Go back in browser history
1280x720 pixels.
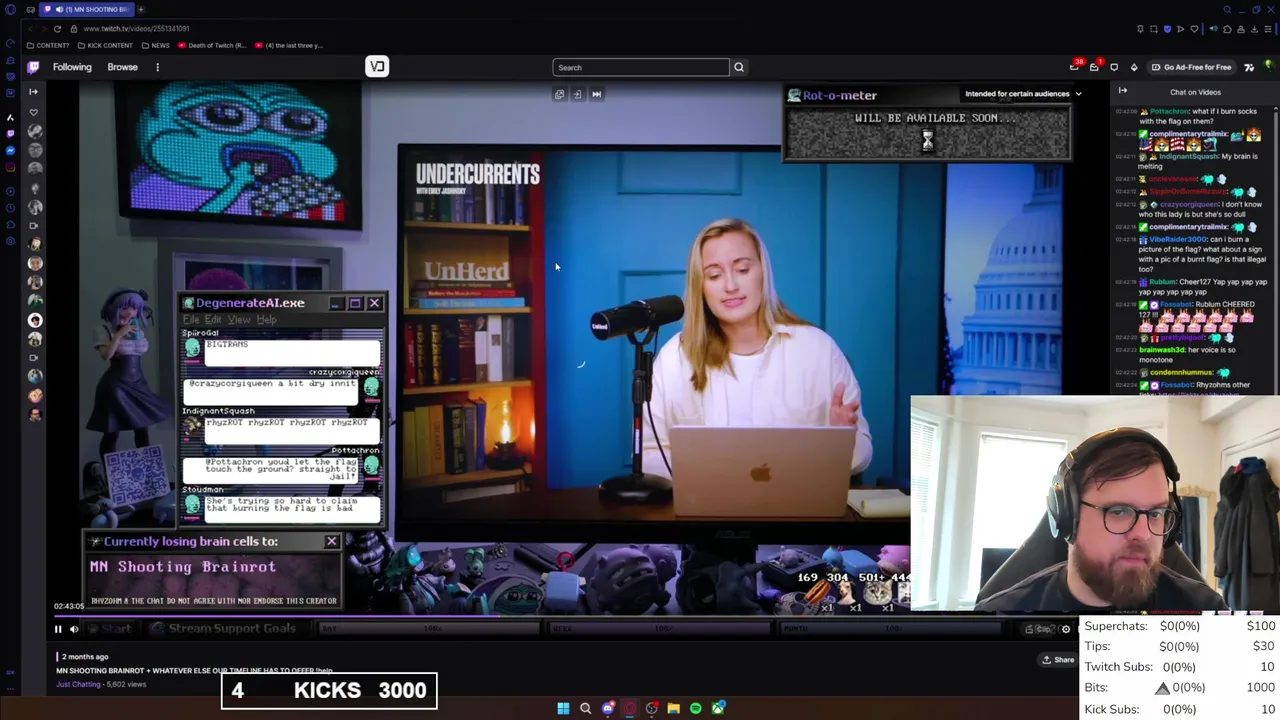(x=31, y=29)
